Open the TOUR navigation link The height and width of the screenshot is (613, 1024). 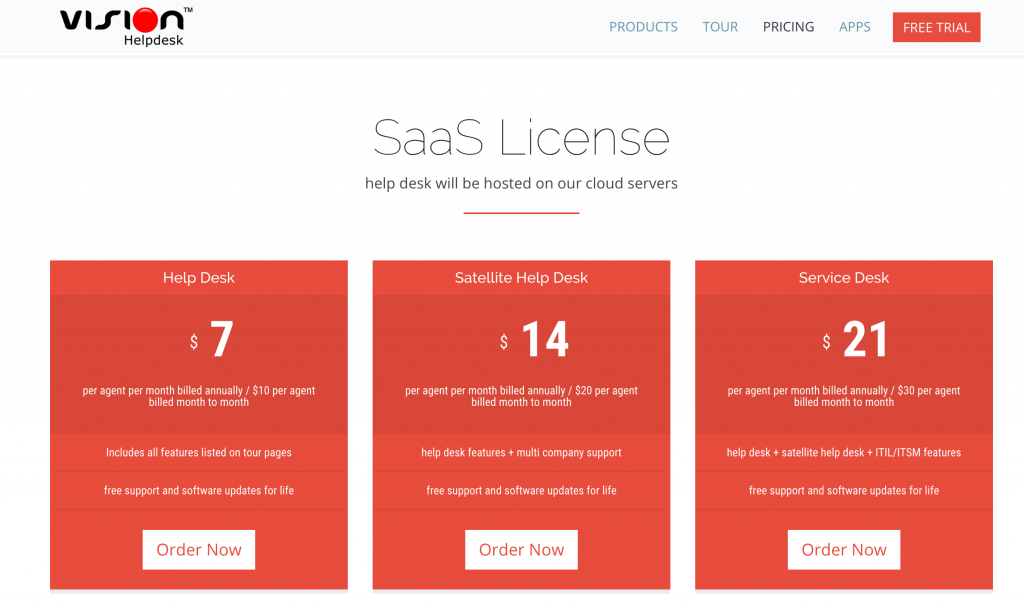(x=720, y=27)
